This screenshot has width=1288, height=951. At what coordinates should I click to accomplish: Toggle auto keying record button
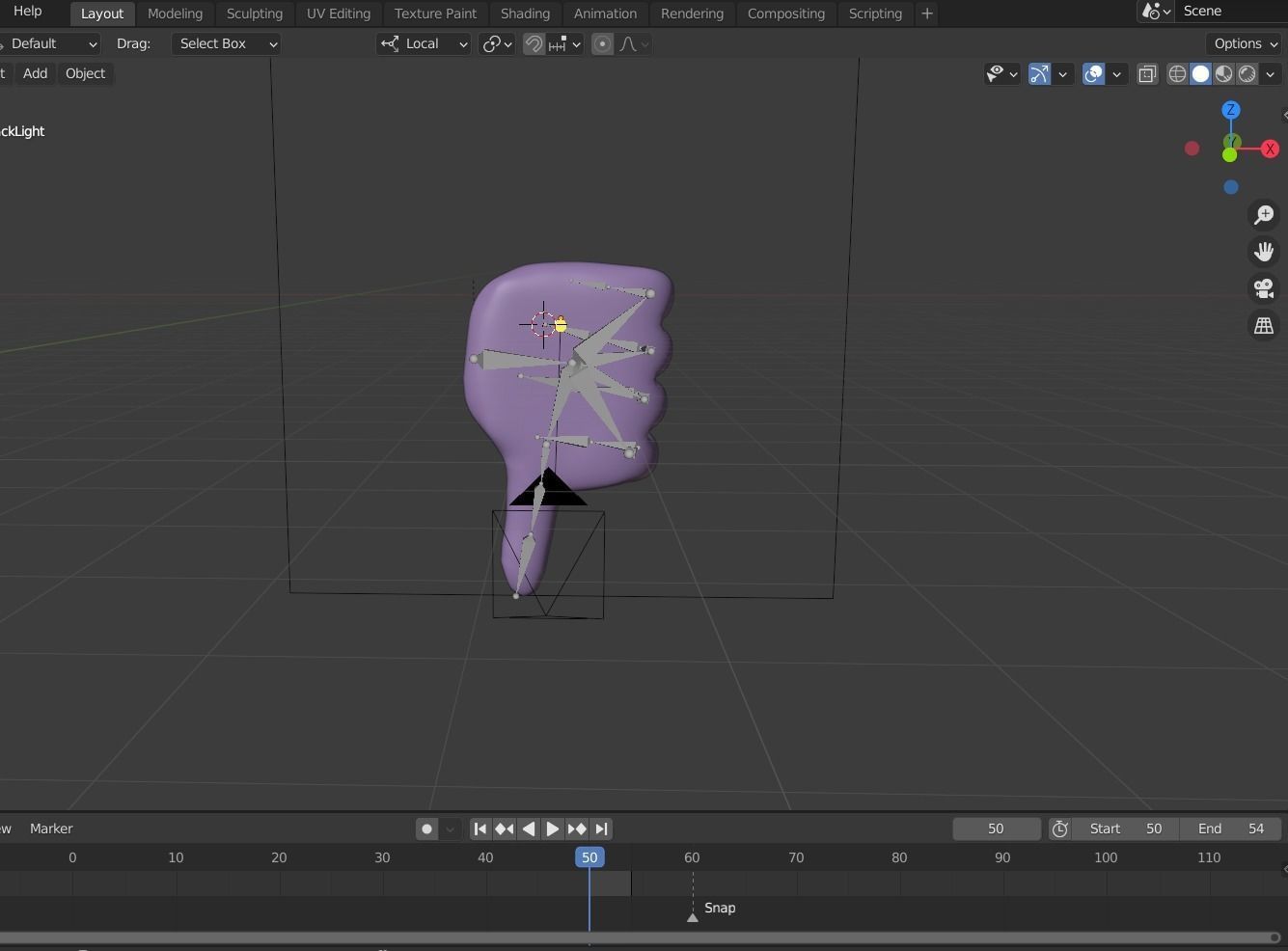coord(426,829)
